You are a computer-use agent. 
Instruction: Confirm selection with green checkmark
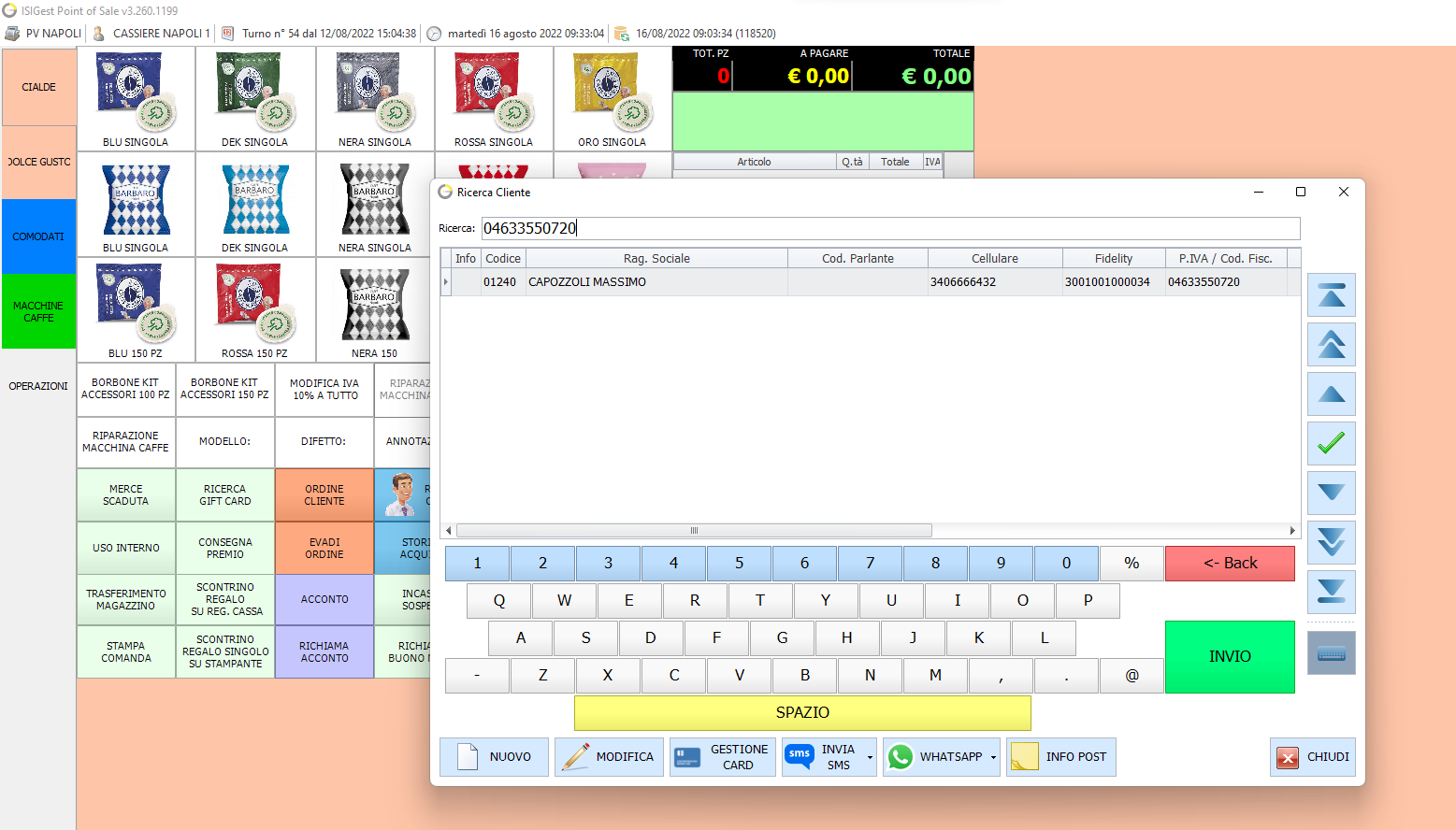pos(1331,444)
